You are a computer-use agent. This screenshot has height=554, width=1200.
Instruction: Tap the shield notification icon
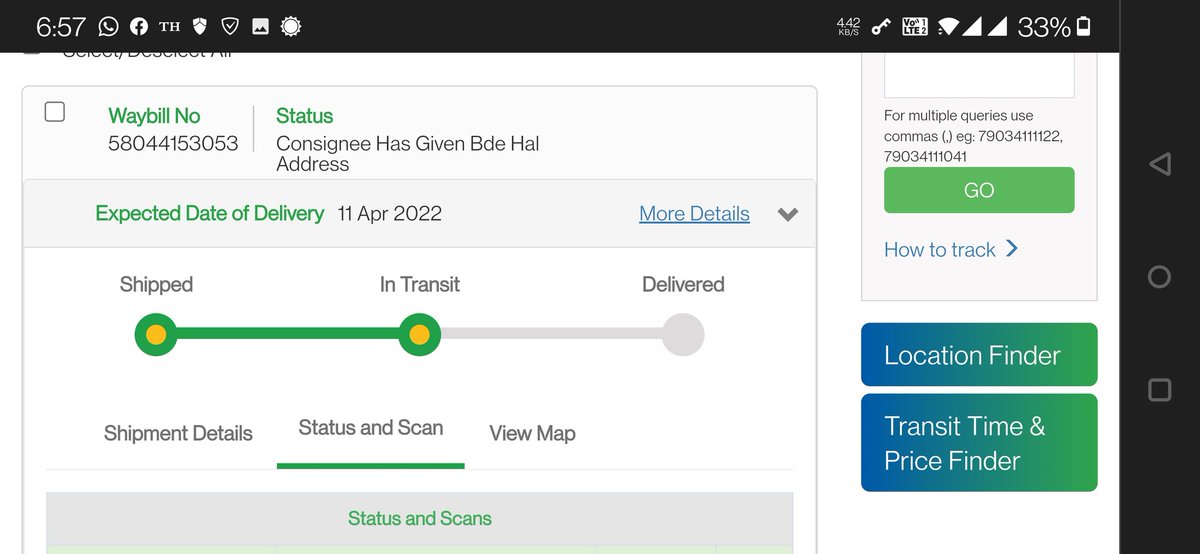(x=200, y=27)
